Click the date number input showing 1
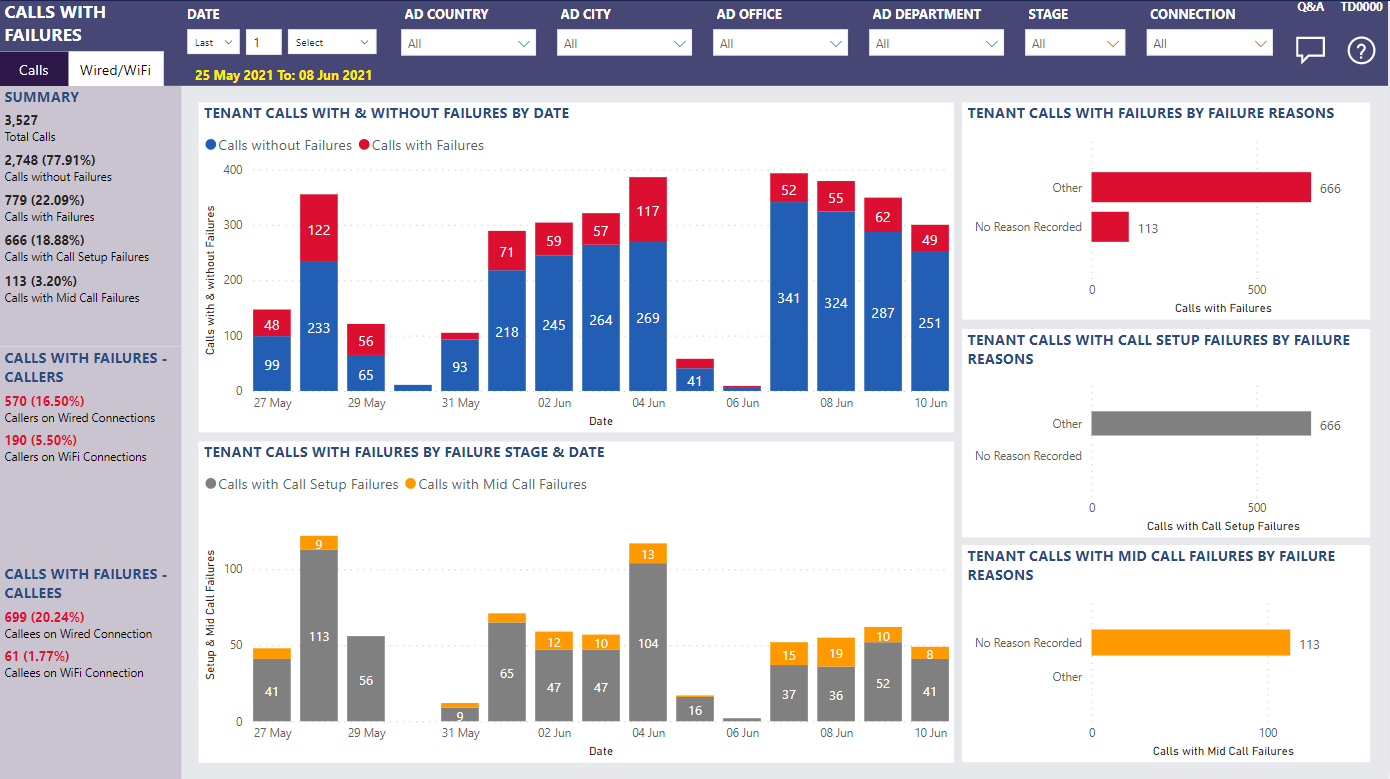The height and width of the screenshot is (779, 1390). [264, 43]
